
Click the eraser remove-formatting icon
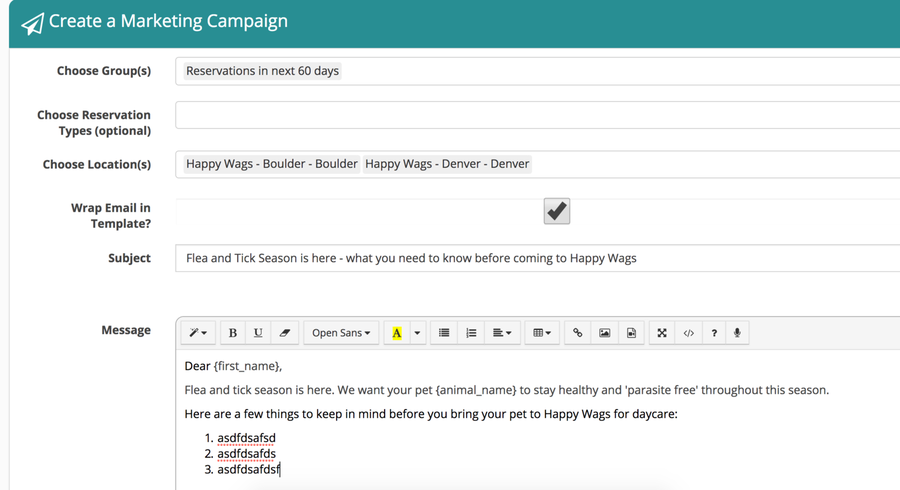(285, 333)
